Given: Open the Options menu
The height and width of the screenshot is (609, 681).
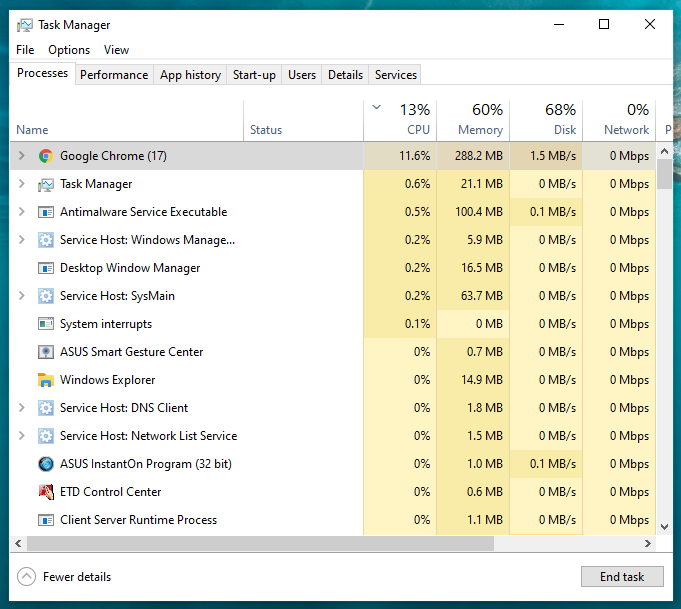Looking at the screenshot, I should click(69, 50).
